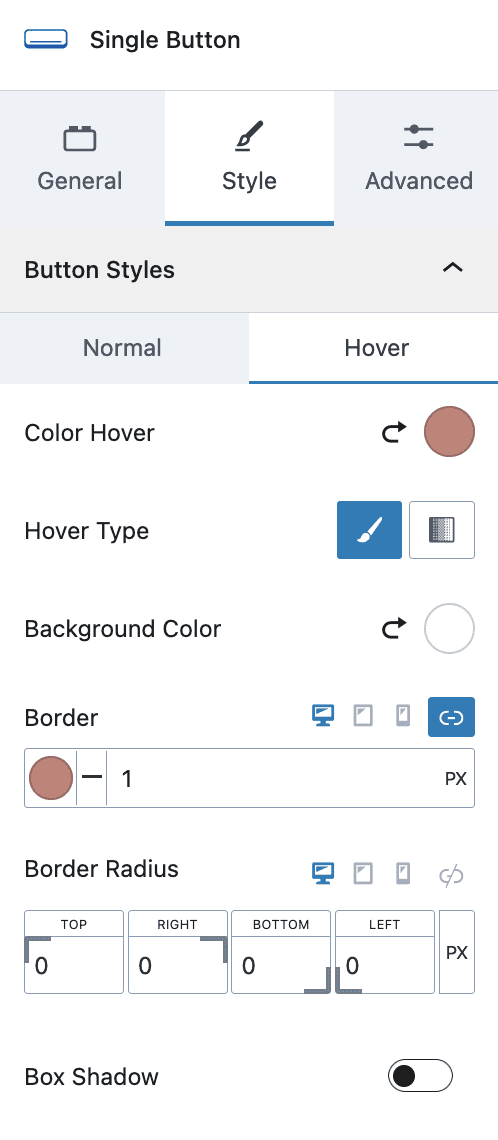Reset the Color Hover value
Screen dimensions: 498x1140
click(393, 433)
